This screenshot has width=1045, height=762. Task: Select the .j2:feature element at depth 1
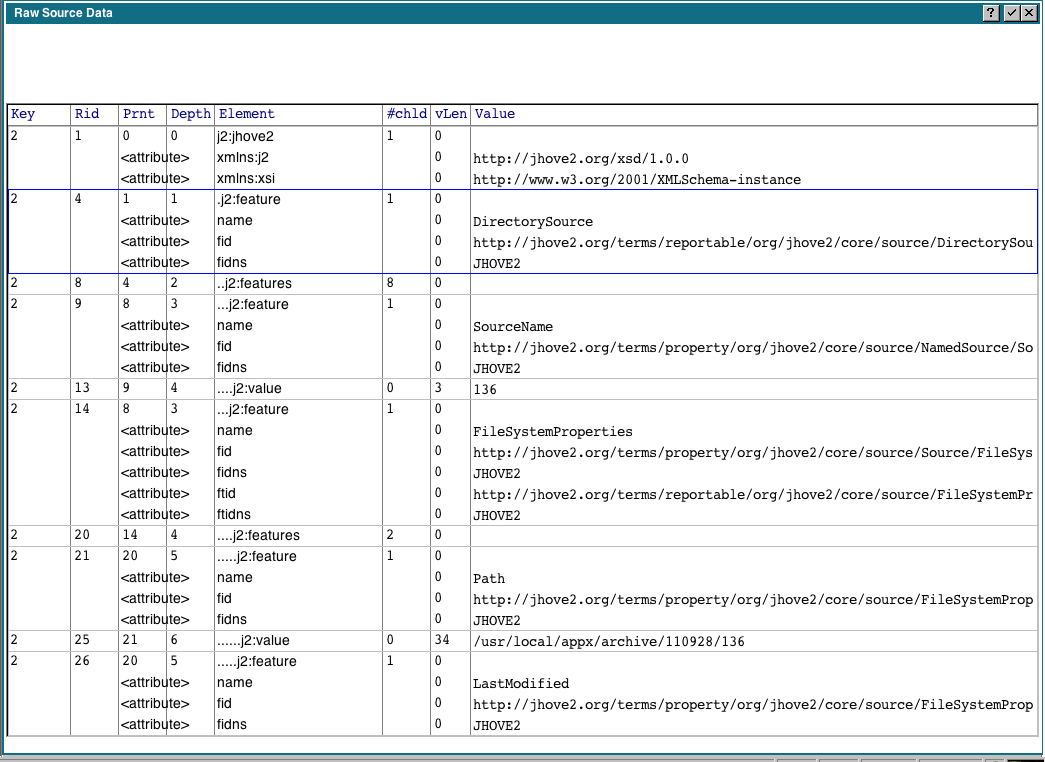[x=249, y=199]
